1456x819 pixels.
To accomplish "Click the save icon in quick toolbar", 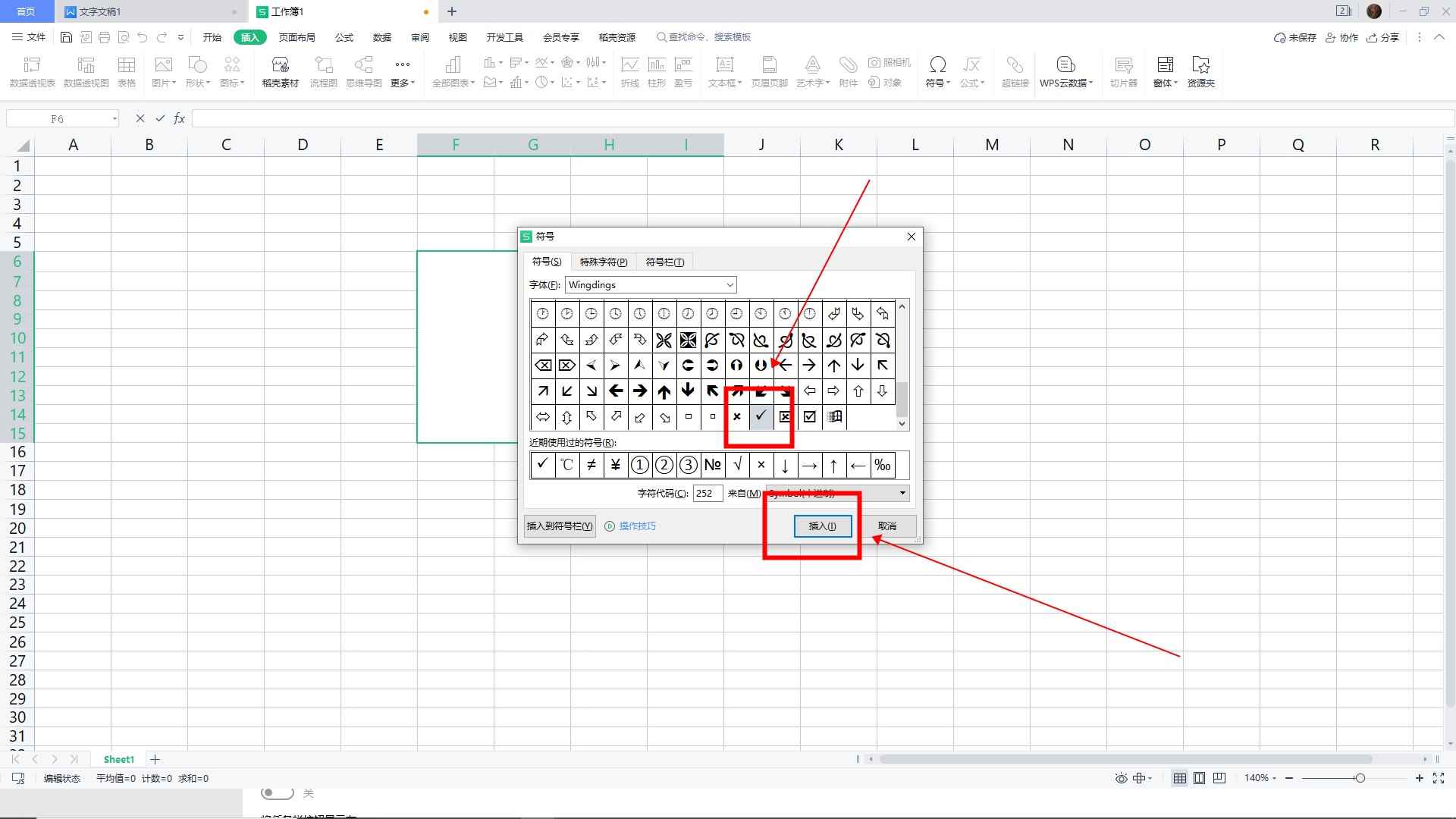I will point(66,37).
